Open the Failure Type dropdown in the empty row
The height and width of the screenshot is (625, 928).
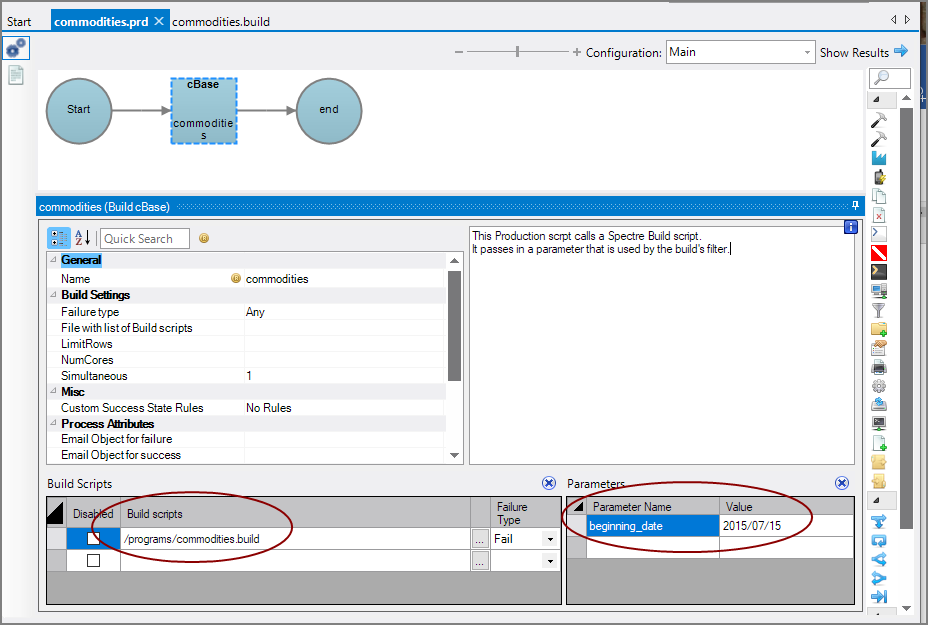tap(550, 560)
